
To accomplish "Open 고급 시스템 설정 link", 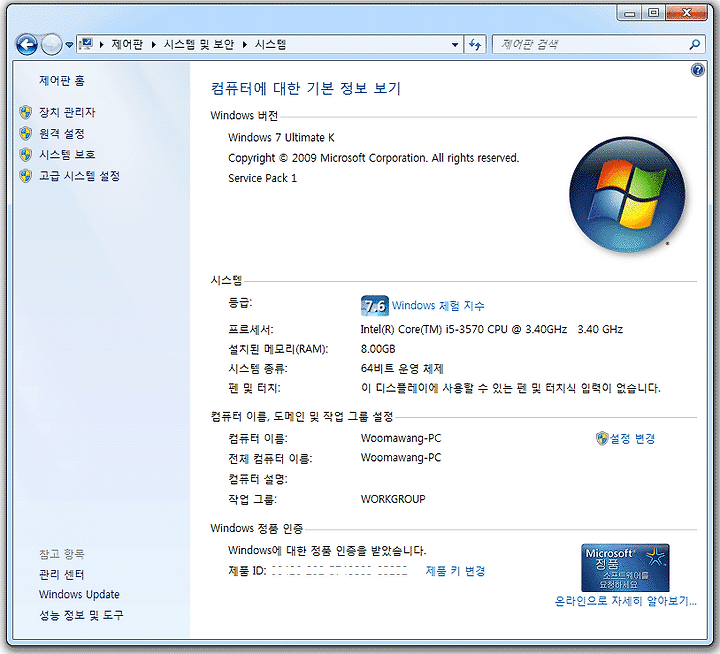I will click(x=79, y=176).
